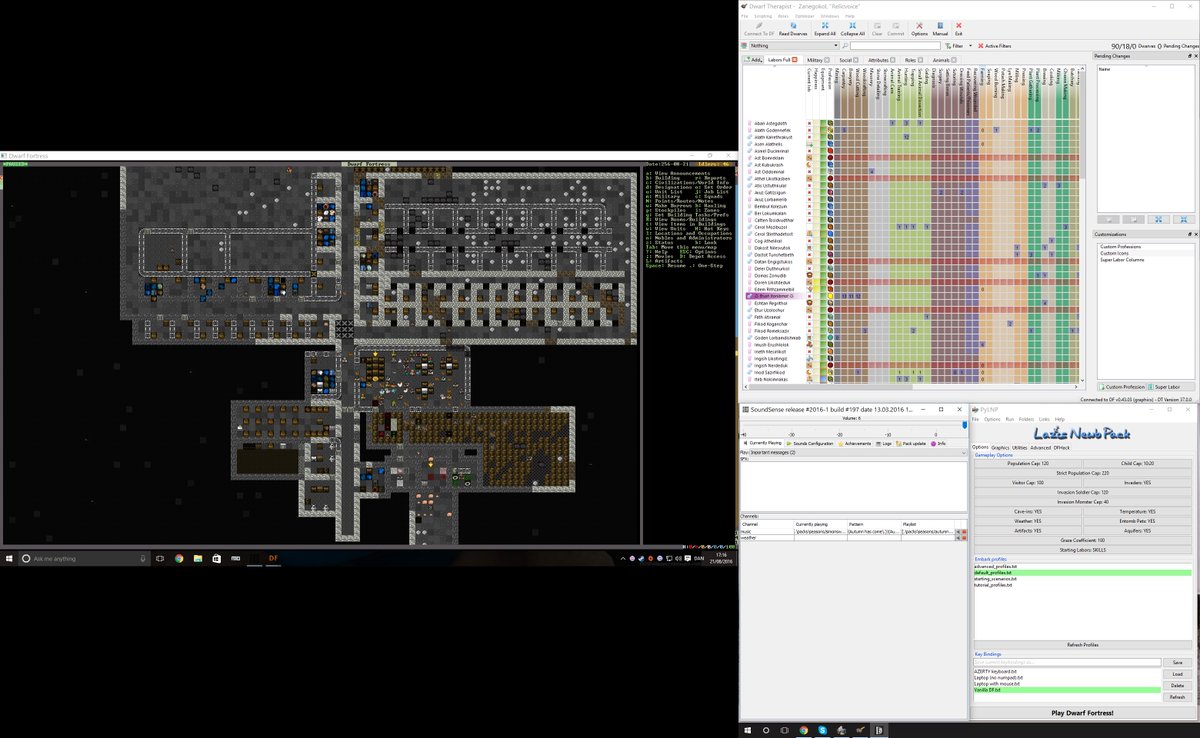Open the Folders menu in PyLNP

click(1026, 419)
